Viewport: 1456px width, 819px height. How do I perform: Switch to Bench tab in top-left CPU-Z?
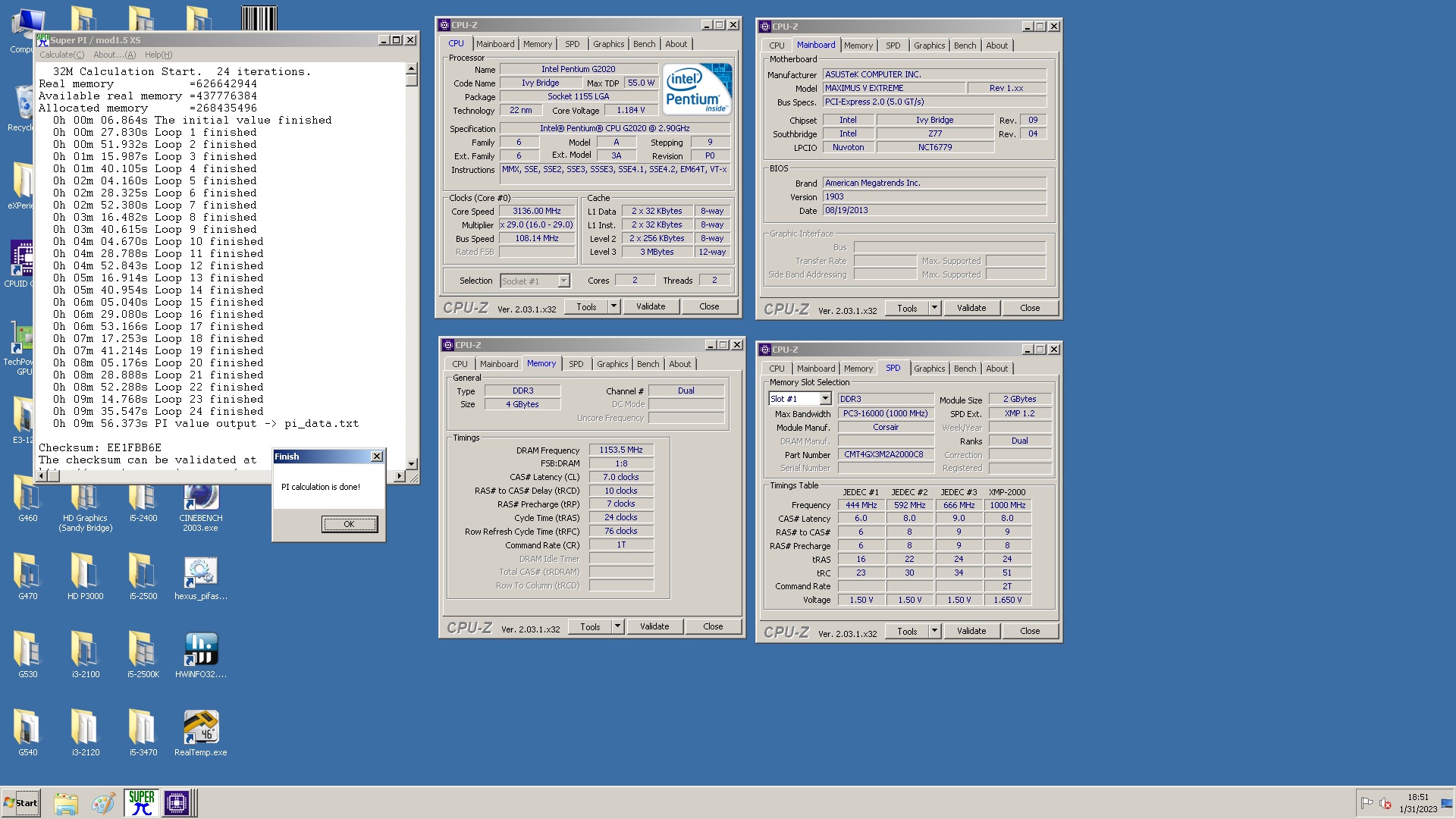click(644, 44)
